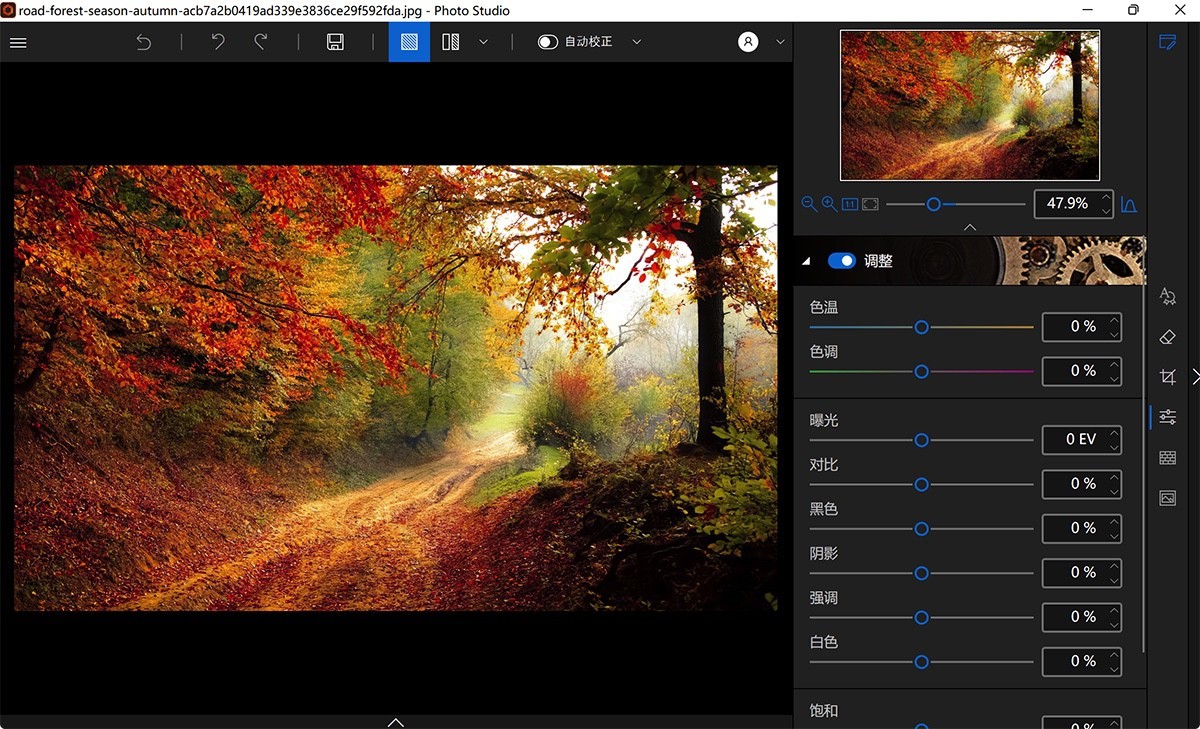Open the account dropdown arrow

[779, 41]
